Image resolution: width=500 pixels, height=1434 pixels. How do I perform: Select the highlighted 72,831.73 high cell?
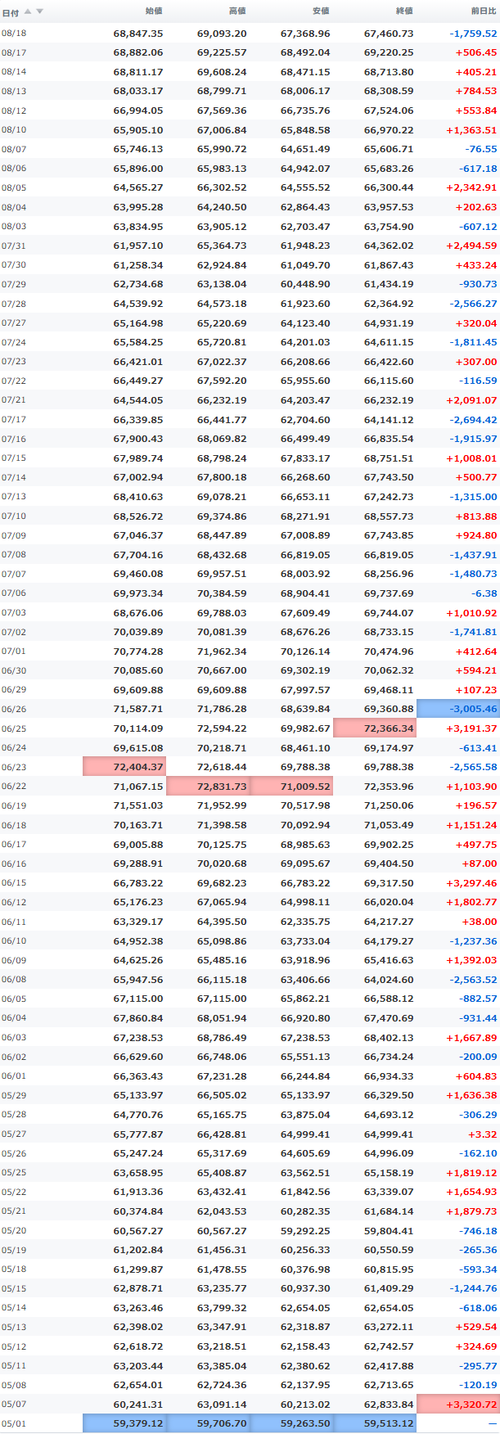pos(208,787)
